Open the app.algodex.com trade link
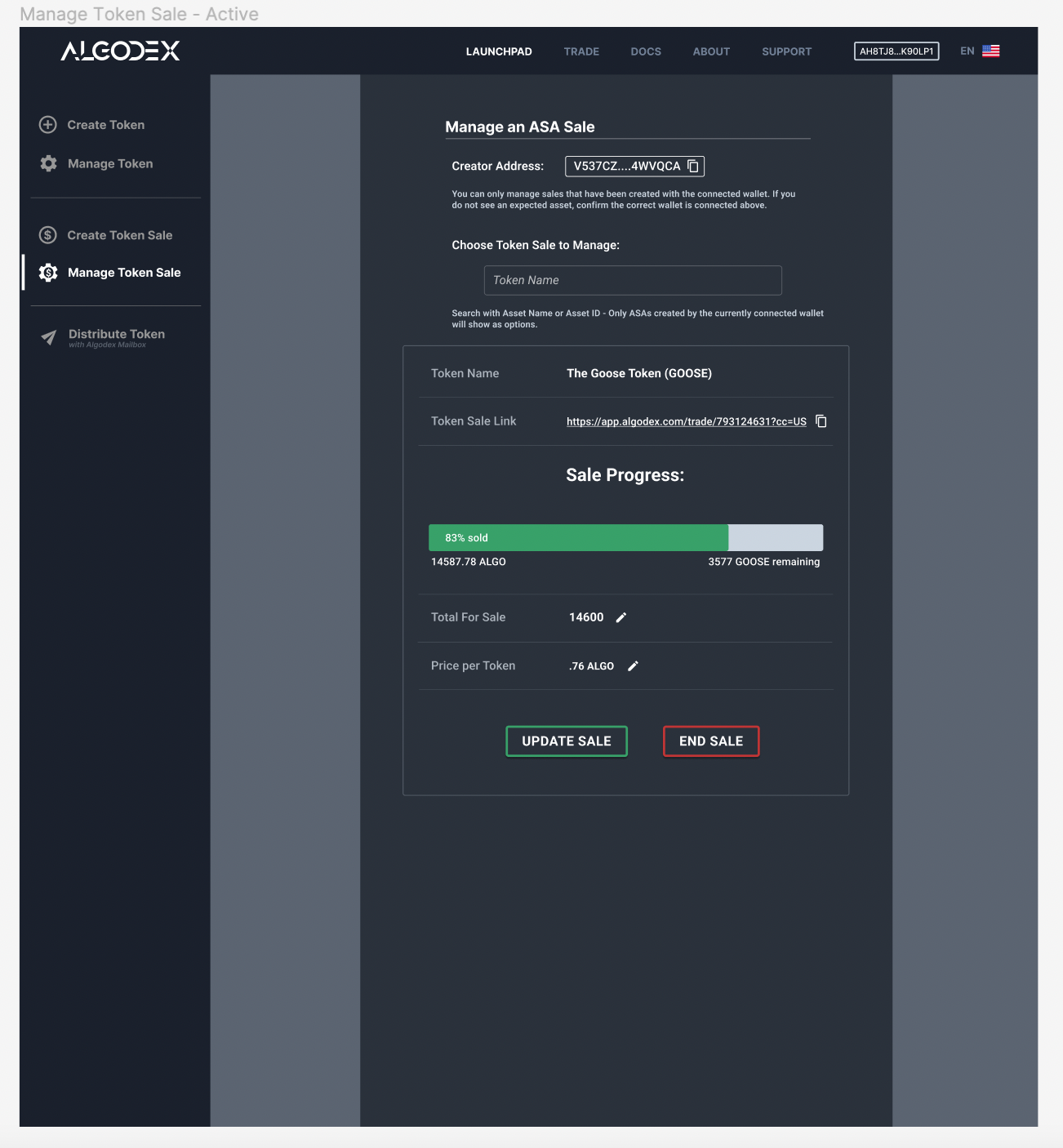The height and width of the screenshot is (1148, 1063). tap(687, 421)
